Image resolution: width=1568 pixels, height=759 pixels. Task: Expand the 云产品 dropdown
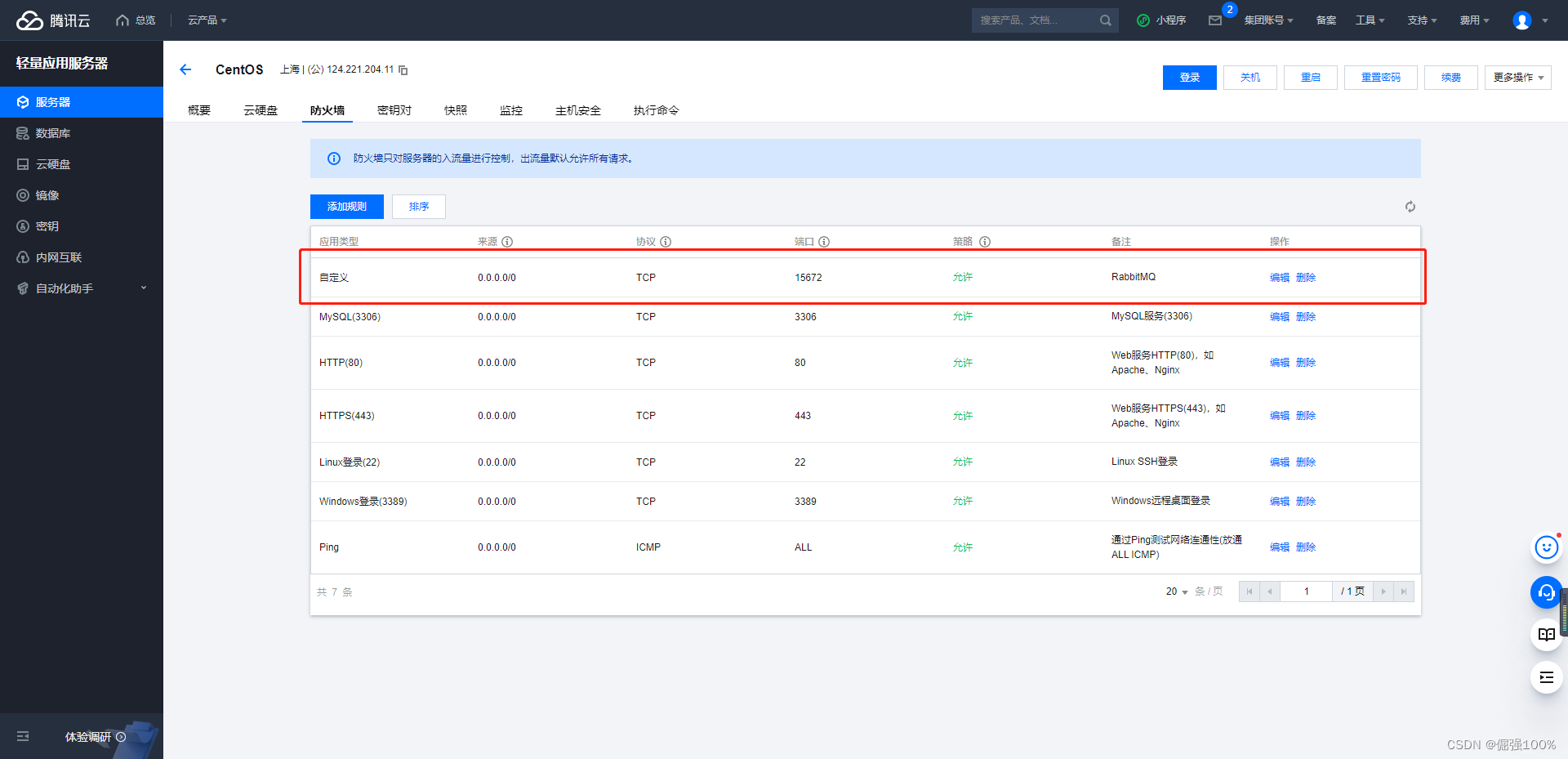(x=207, y=20)
